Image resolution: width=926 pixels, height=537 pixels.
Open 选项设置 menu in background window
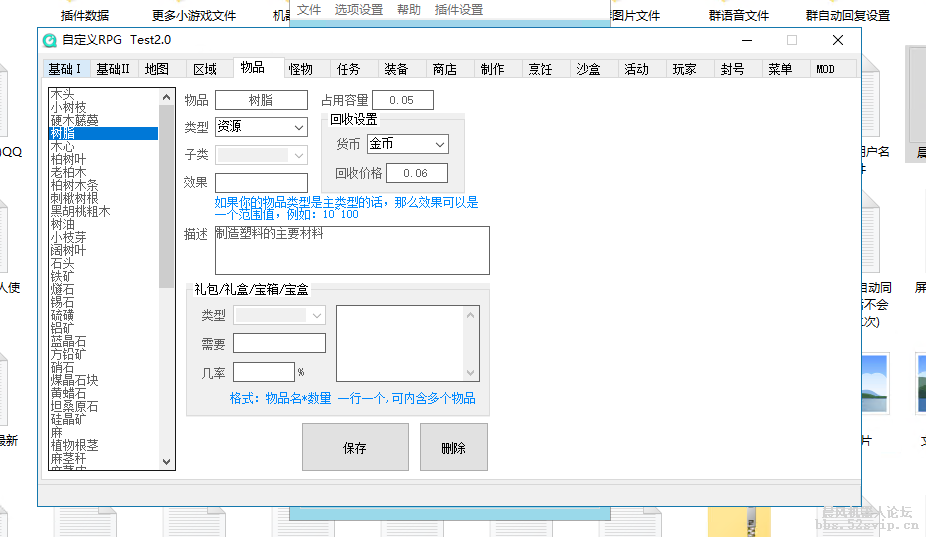pos(359,10)
